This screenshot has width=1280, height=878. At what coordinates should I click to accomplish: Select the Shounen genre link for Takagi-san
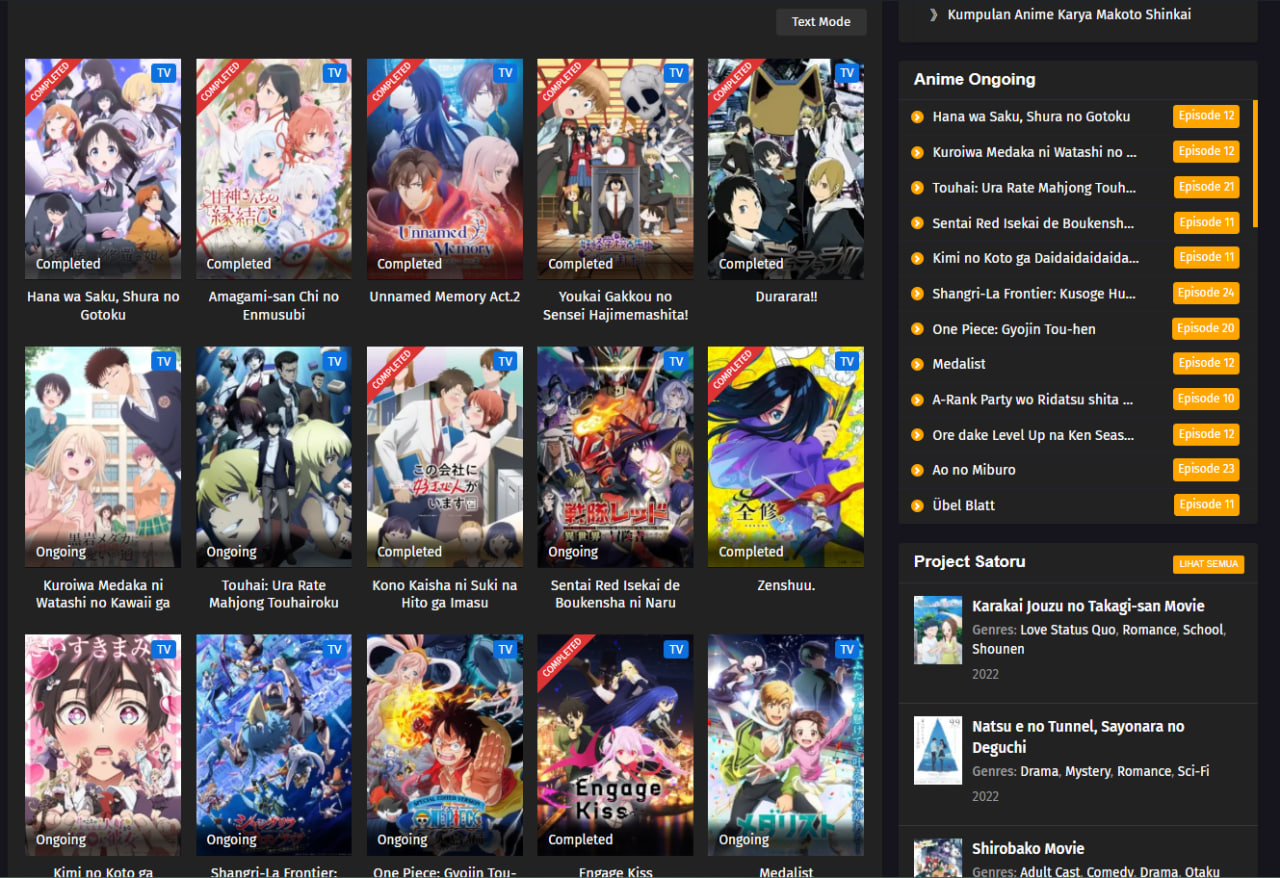click(x=998, y=649)
